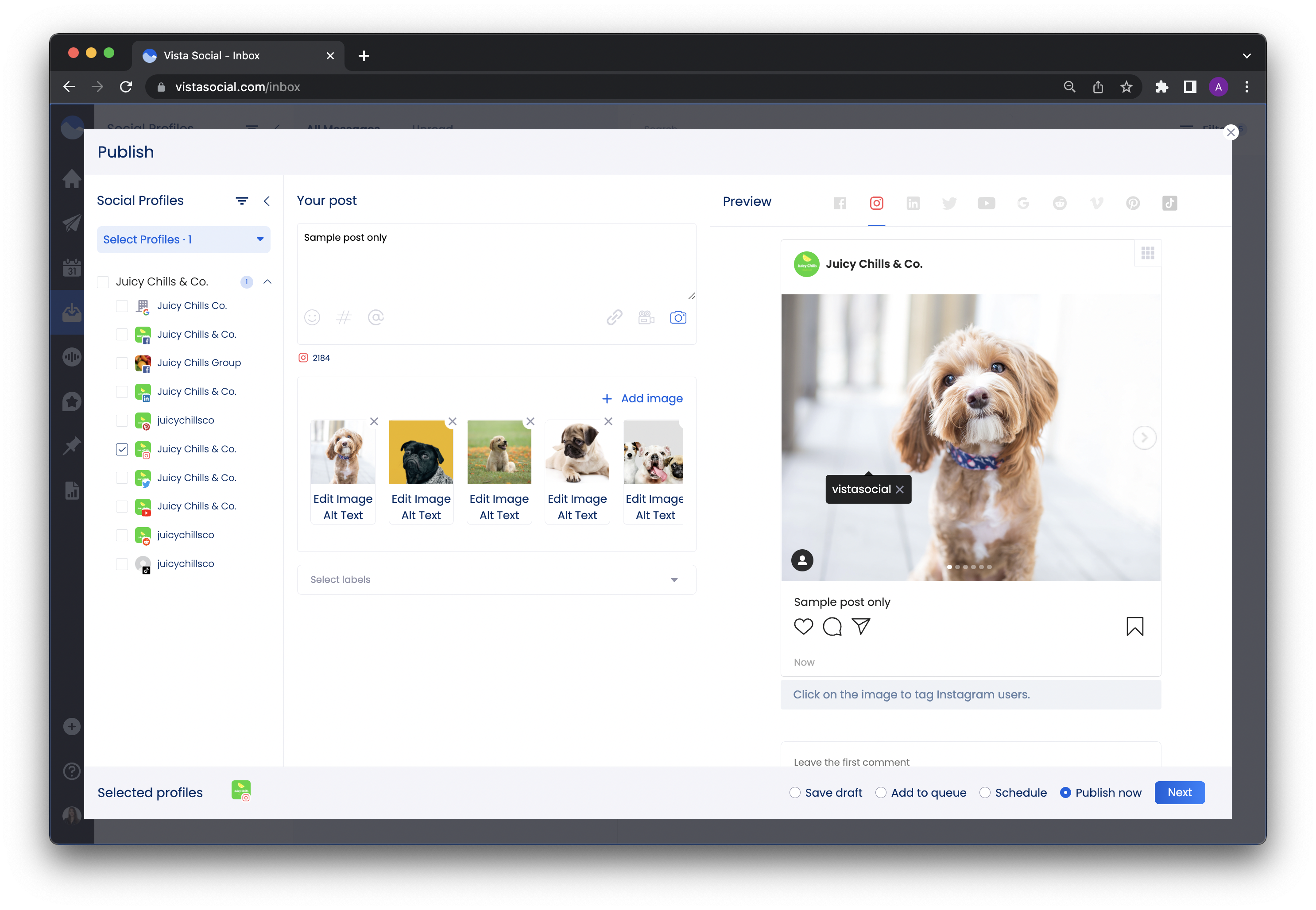
Task: Open Chrome extensions puzzle icon
Action: click(x=1161, y=87)
